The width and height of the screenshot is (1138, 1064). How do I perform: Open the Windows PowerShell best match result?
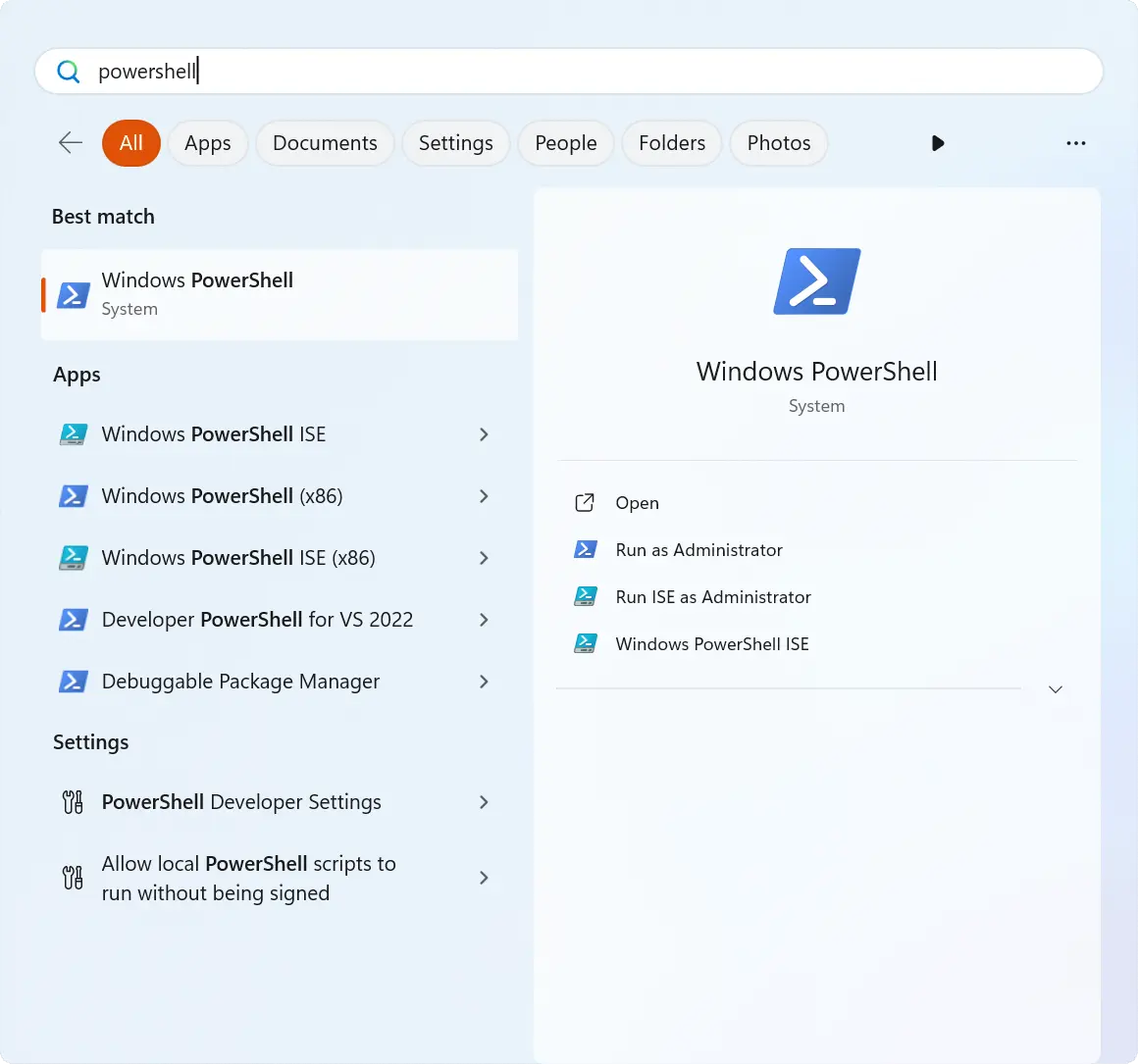click(x=281, y=294)
